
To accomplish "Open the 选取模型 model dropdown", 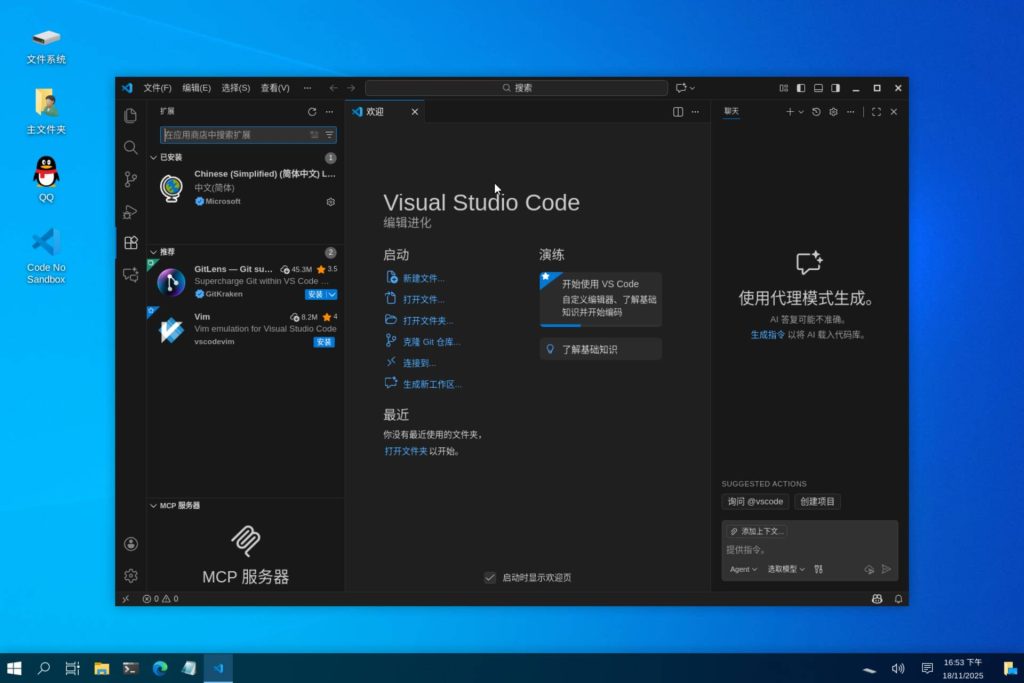I will point(786,569).
